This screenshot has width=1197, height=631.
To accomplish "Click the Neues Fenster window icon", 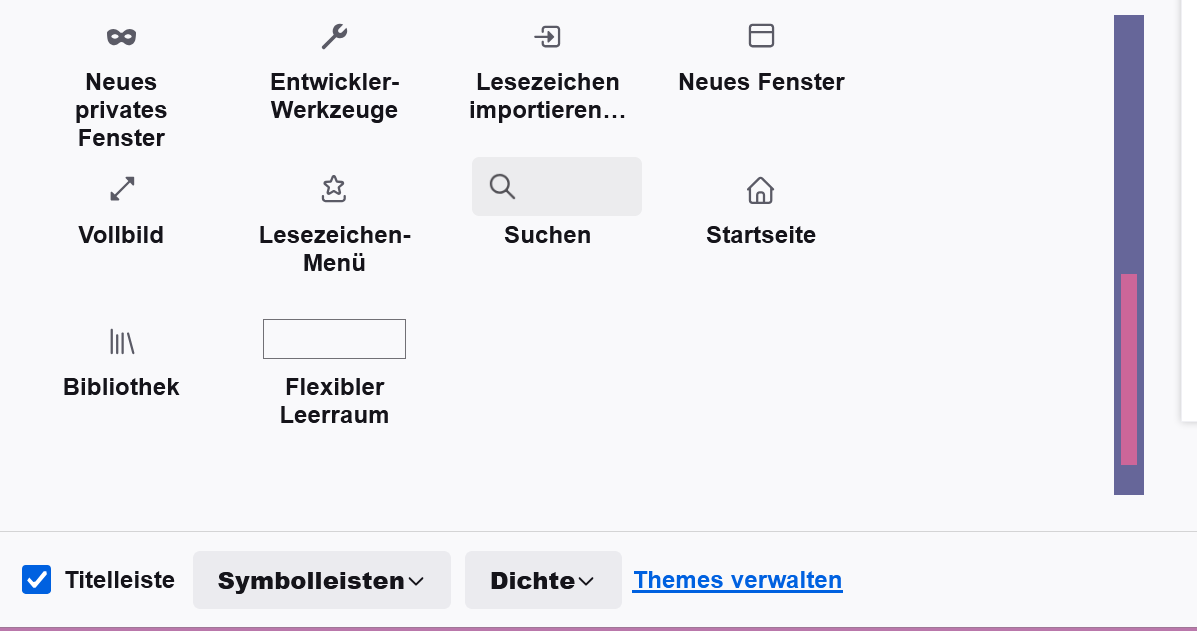I will coord(761,36).
